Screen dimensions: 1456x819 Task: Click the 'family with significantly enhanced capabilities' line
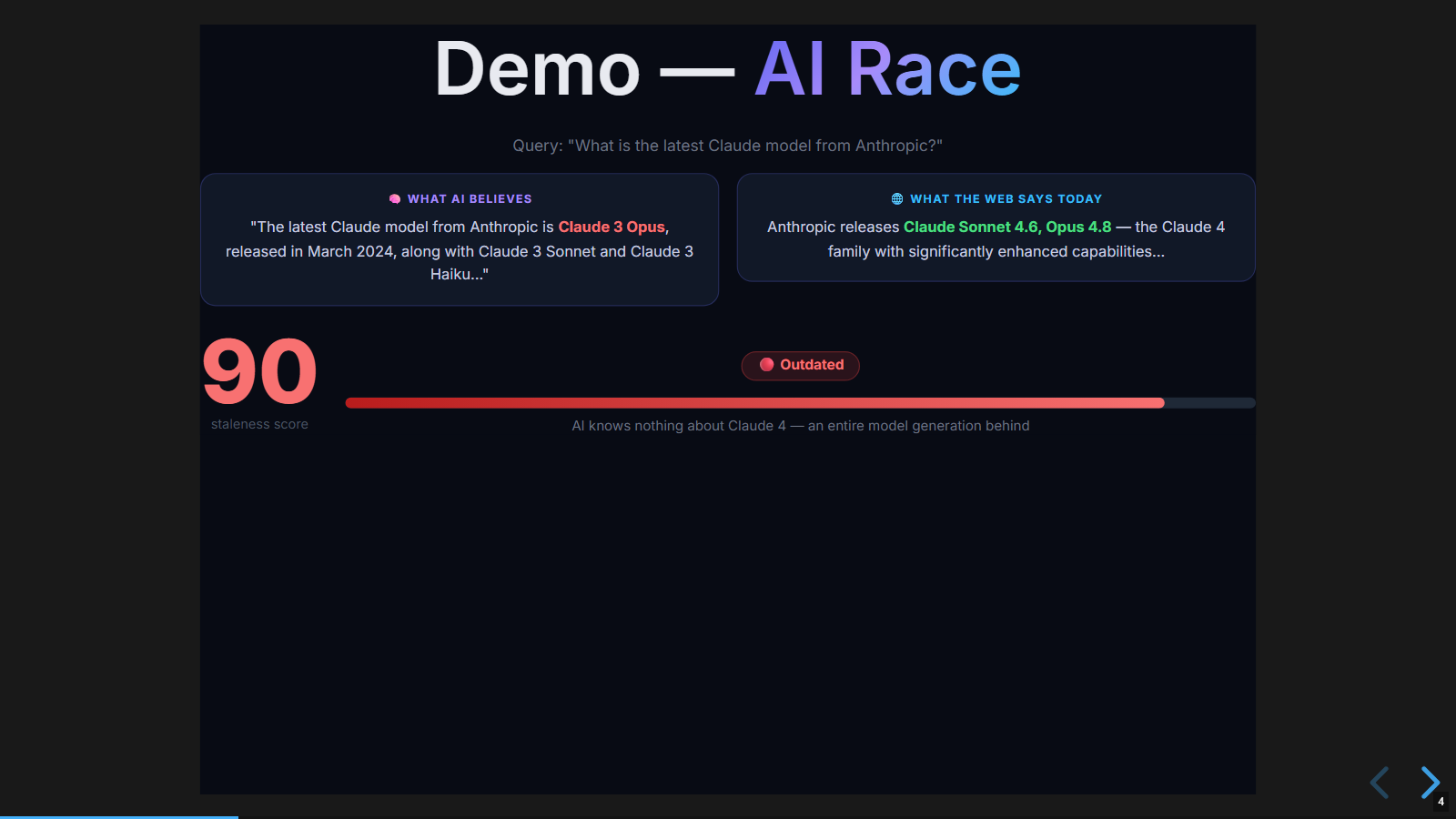[x=996, y=252]
